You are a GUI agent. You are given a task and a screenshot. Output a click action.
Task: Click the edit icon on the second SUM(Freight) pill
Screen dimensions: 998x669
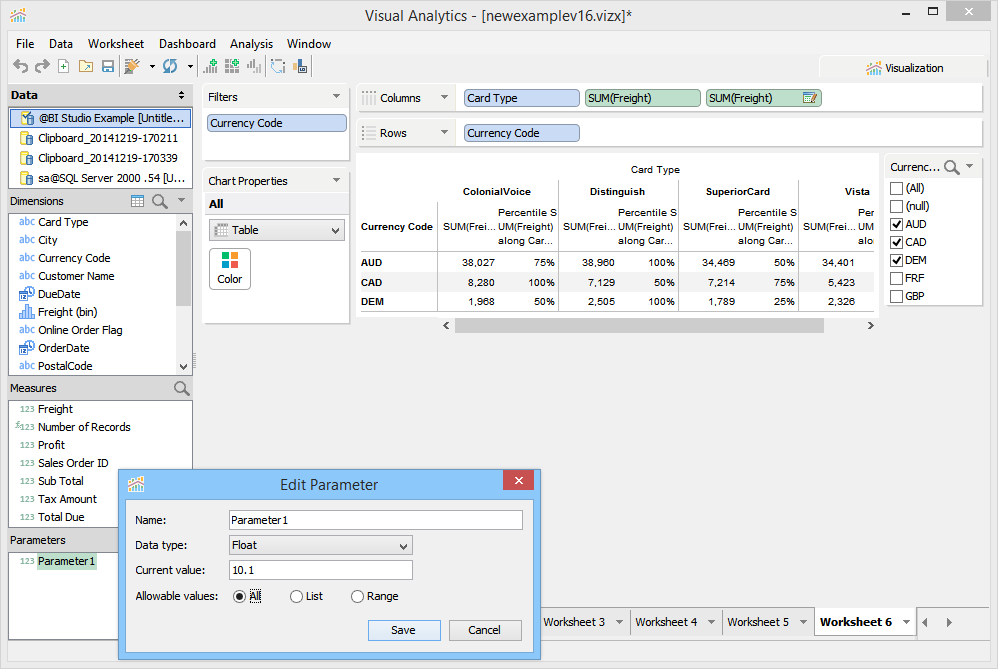point(810,98)
